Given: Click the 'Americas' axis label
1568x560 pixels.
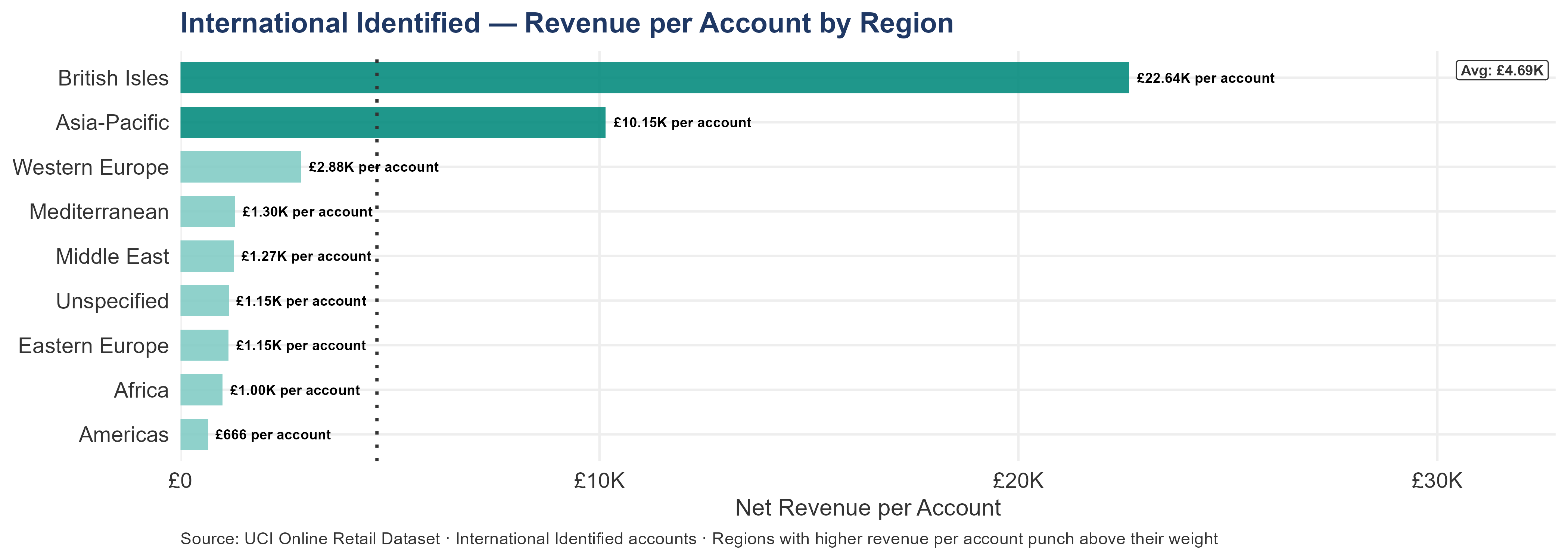Looking at the screenshot, I should tap(124, 435).
